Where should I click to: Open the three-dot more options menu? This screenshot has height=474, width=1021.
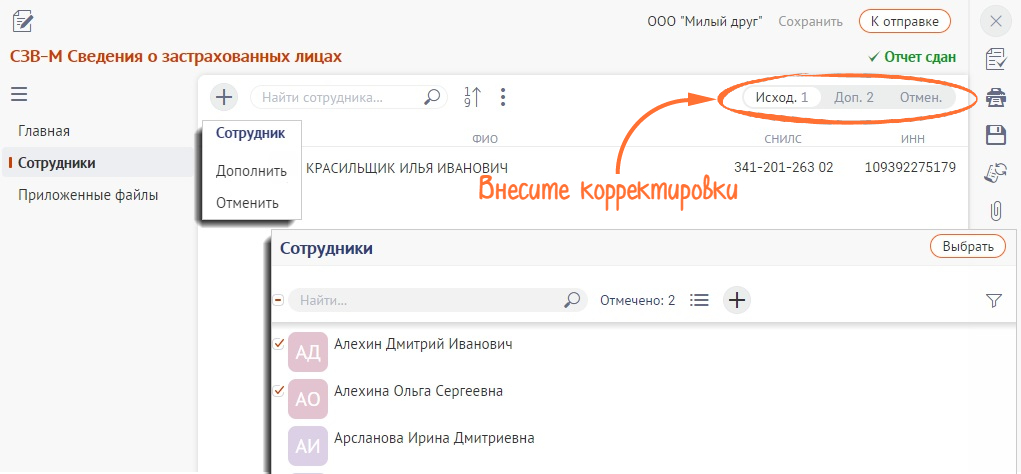point(502,98)
